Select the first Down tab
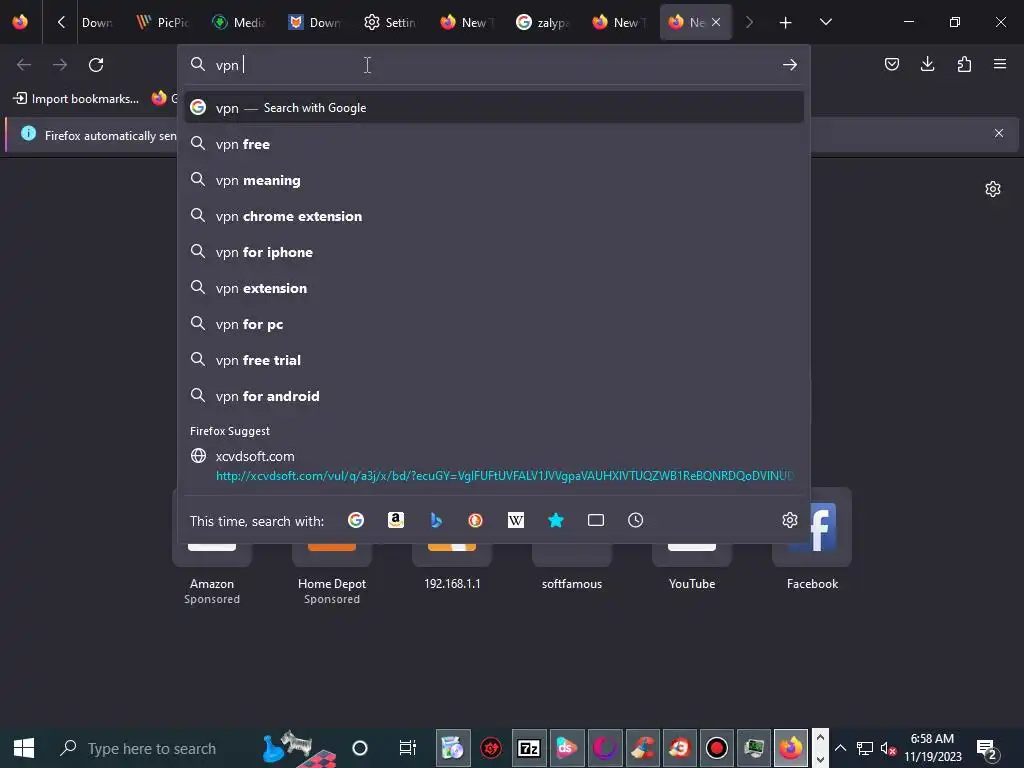This screenshot has height=768, width=1024. click(x=99, y=22)
